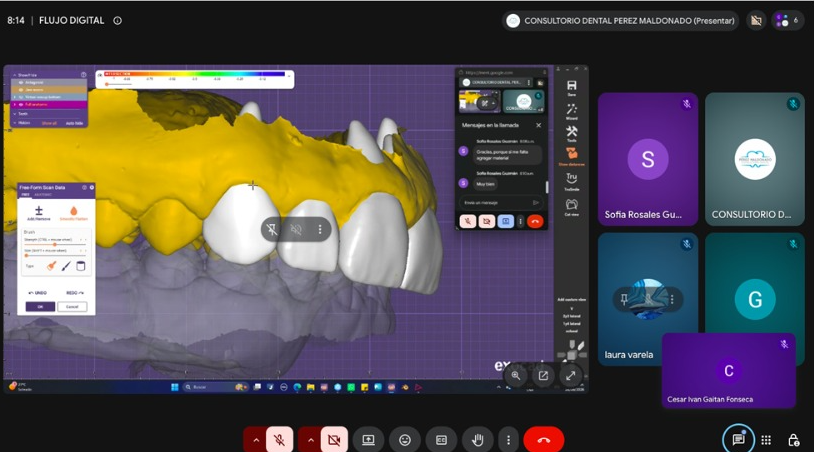Open the exocad Tools hammer icon
The image size is (814, 452).
tap(572, 131)
